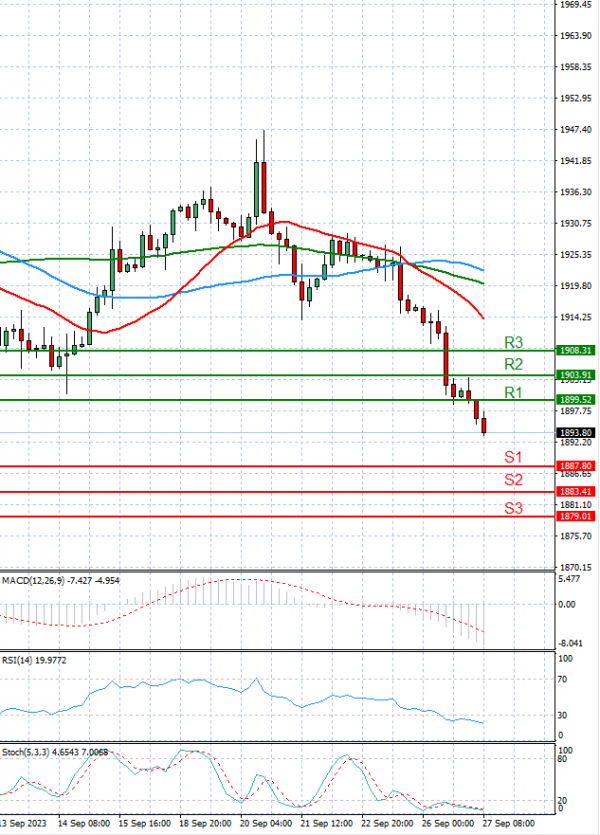Click the last red candle at 1893.80
The image size is (600, 835).
tap(484, 425)
